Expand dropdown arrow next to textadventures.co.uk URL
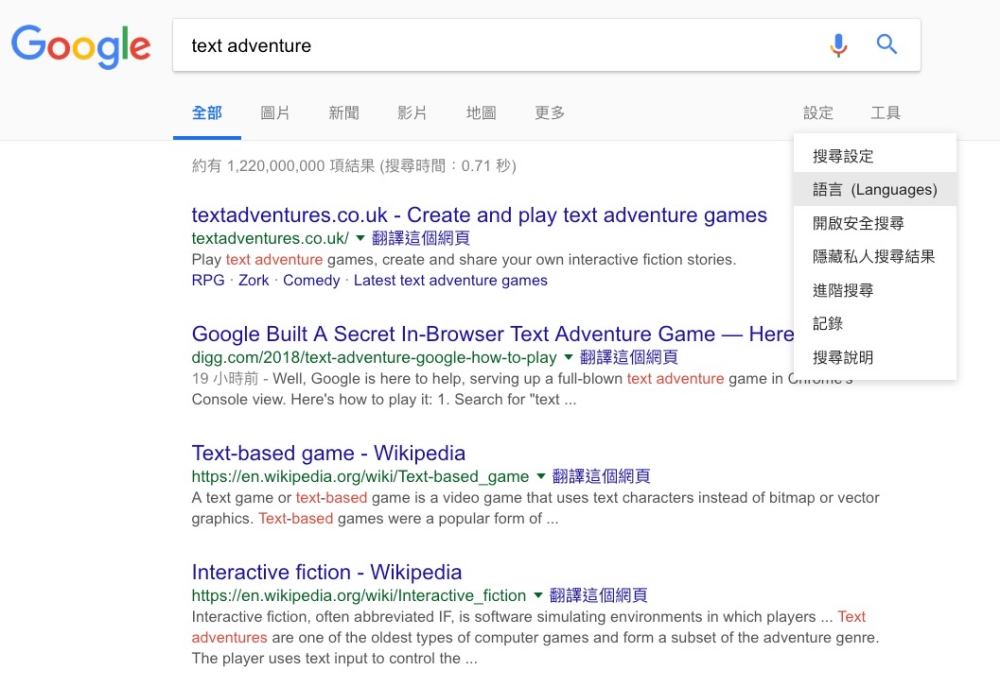This screenshot has height=687, width=1000. pos(361,238)
